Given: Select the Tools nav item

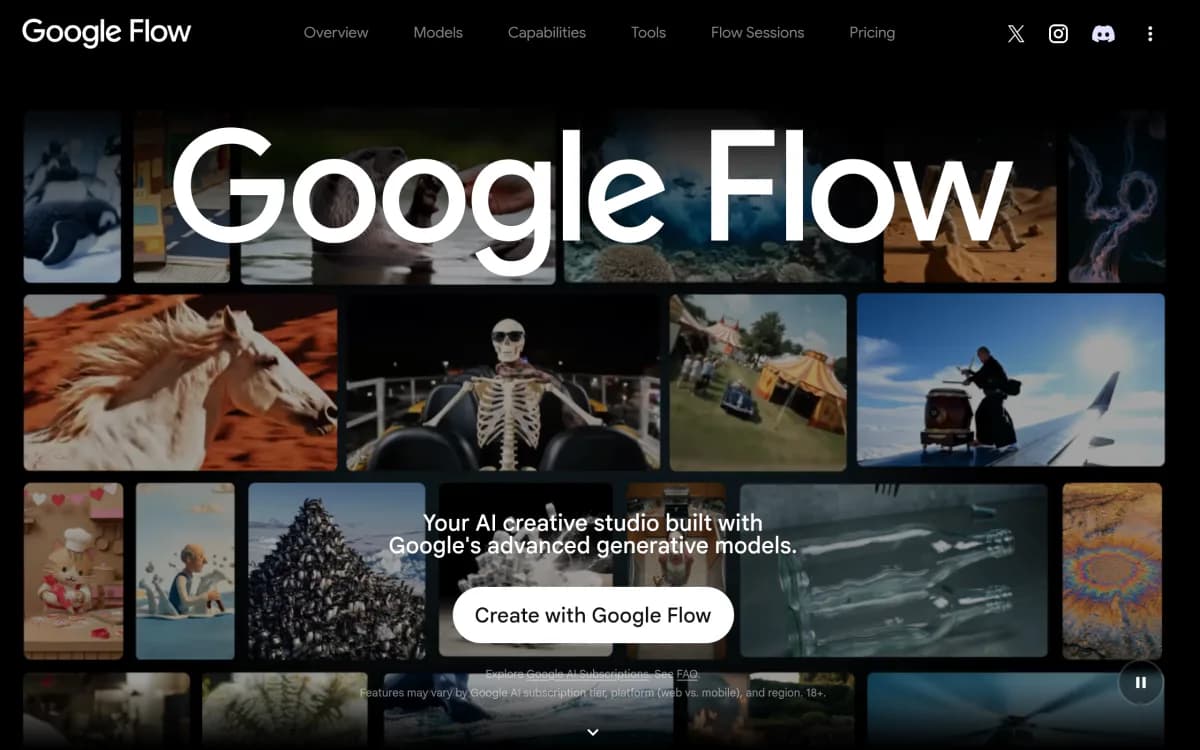Looking at the screenshot, I should pyautogui.click(x=648, y=33).
